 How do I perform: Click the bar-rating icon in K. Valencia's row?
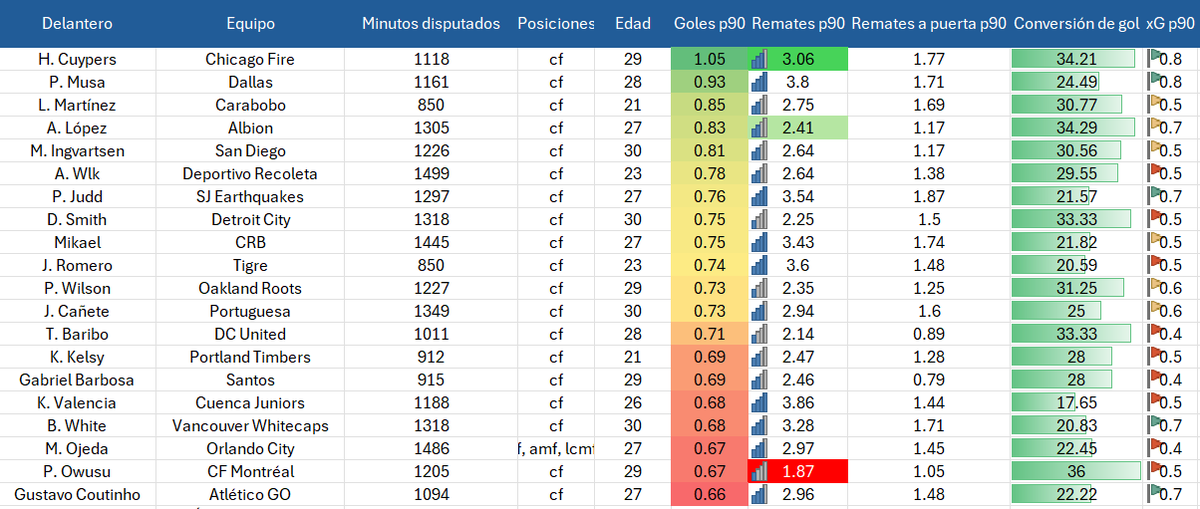[758, 403]
